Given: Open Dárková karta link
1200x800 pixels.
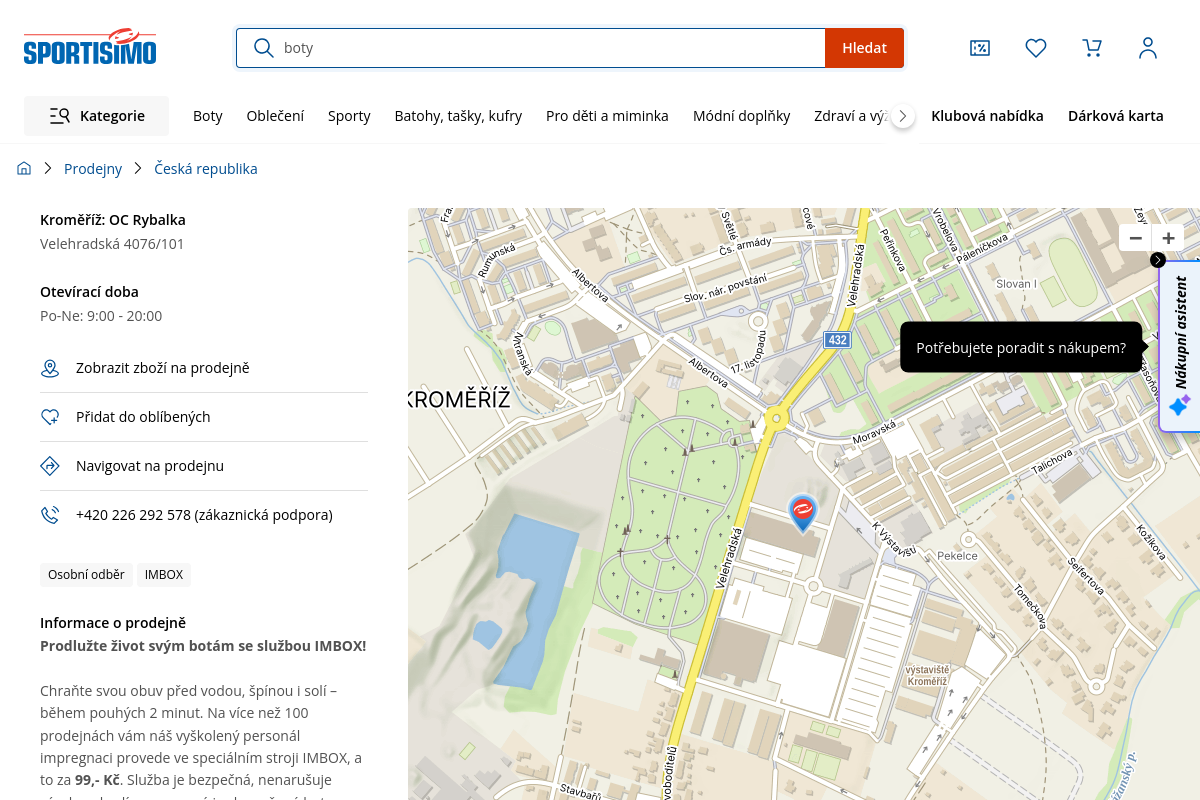Looking at the screenshot, I should point(1116,116).
